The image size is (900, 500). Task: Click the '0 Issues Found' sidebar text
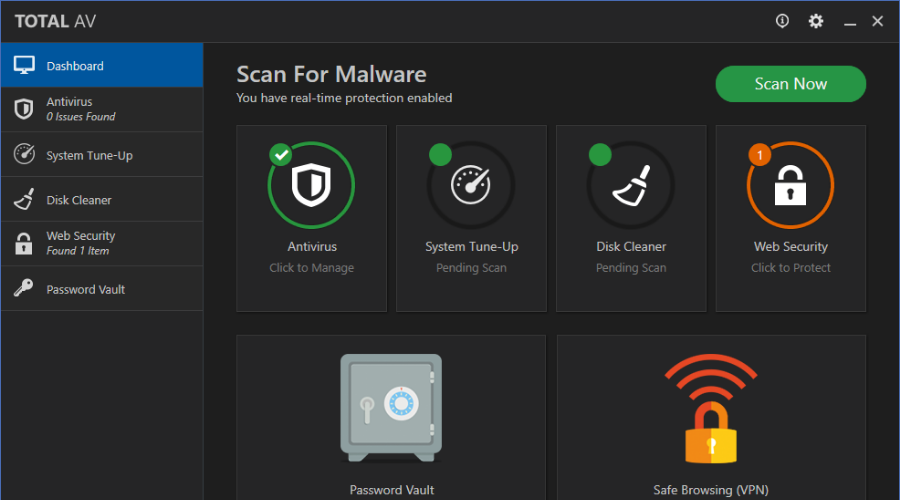[81, 117]
